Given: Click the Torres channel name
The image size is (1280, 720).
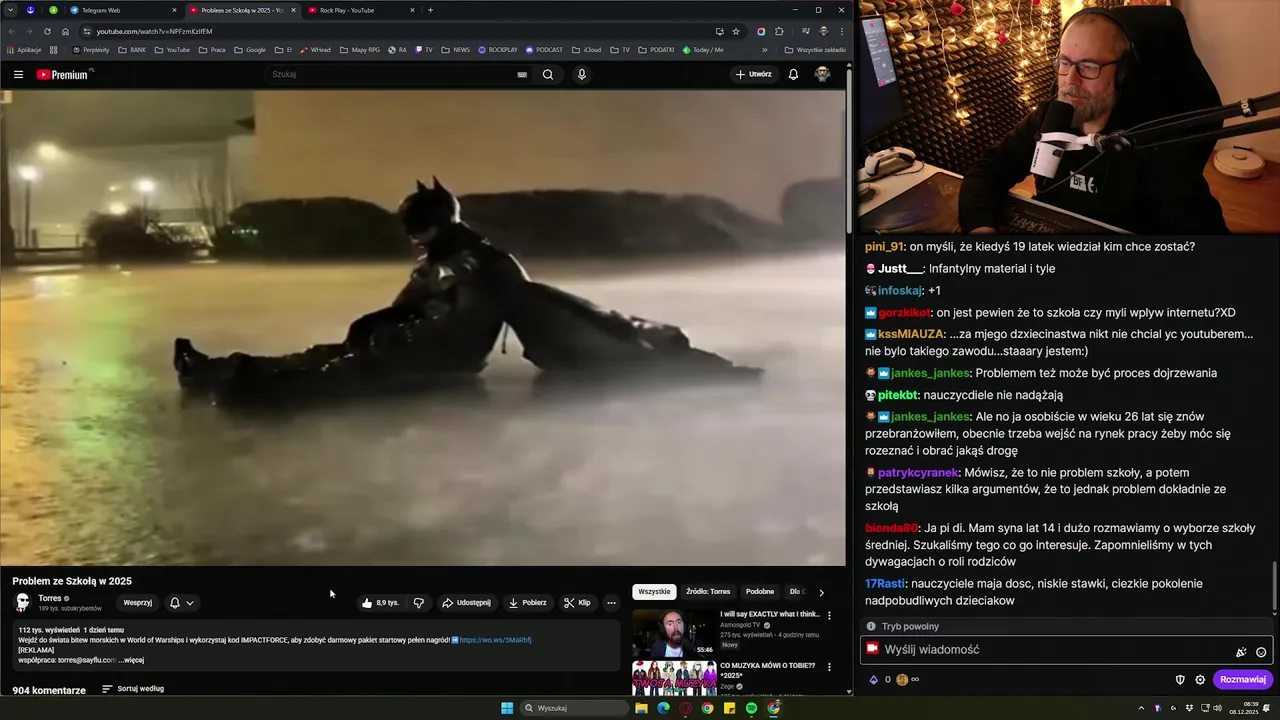Looking at the screenshot, I should pyautogui.click(x=50, y=598).
